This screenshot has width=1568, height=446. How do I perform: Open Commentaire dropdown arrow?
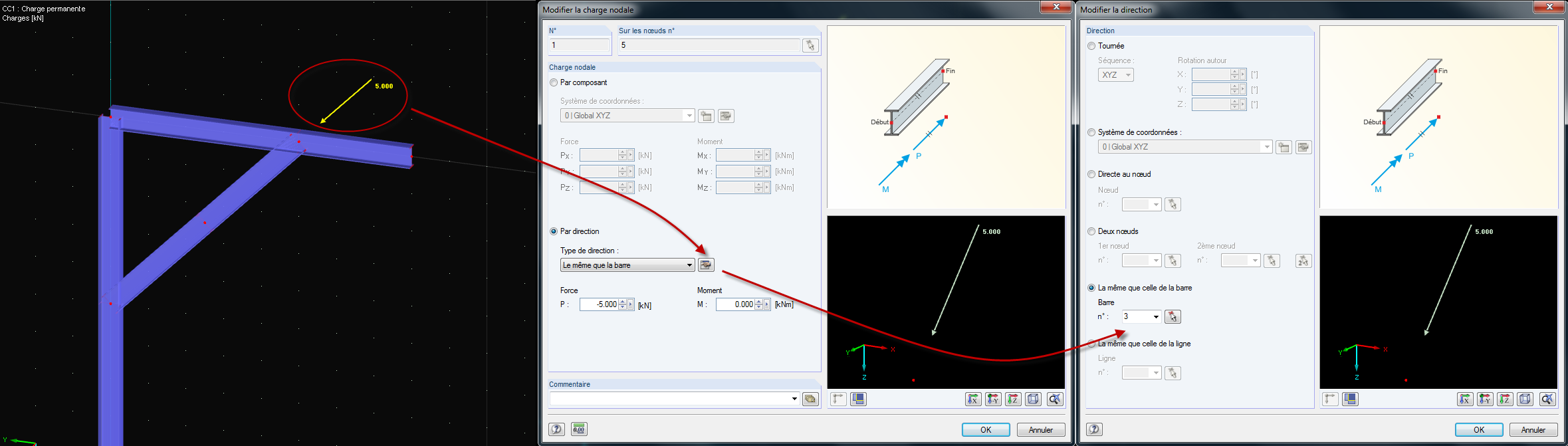794,399
